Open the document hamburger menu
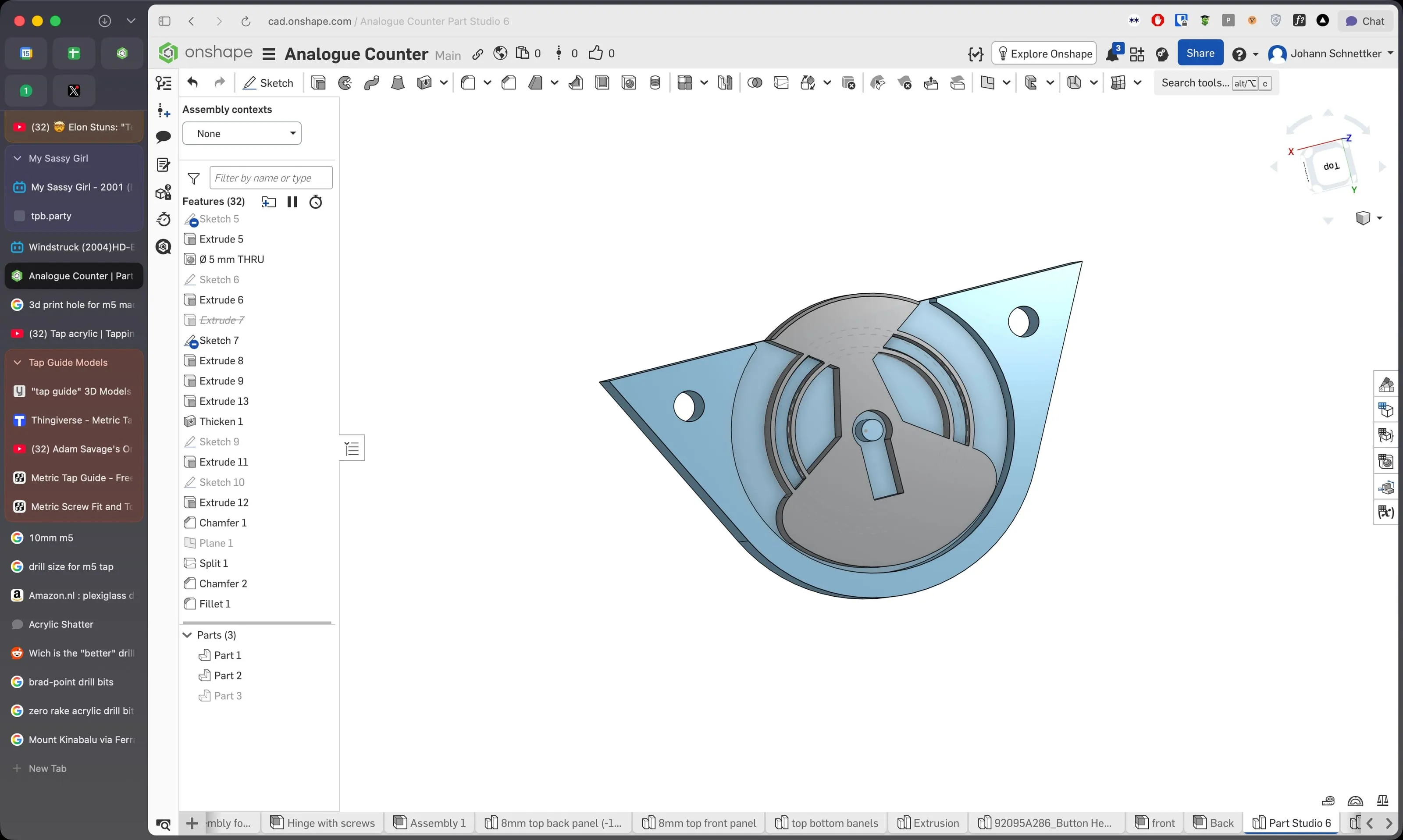The image size is (1403, 840). (x=269, y=54)
